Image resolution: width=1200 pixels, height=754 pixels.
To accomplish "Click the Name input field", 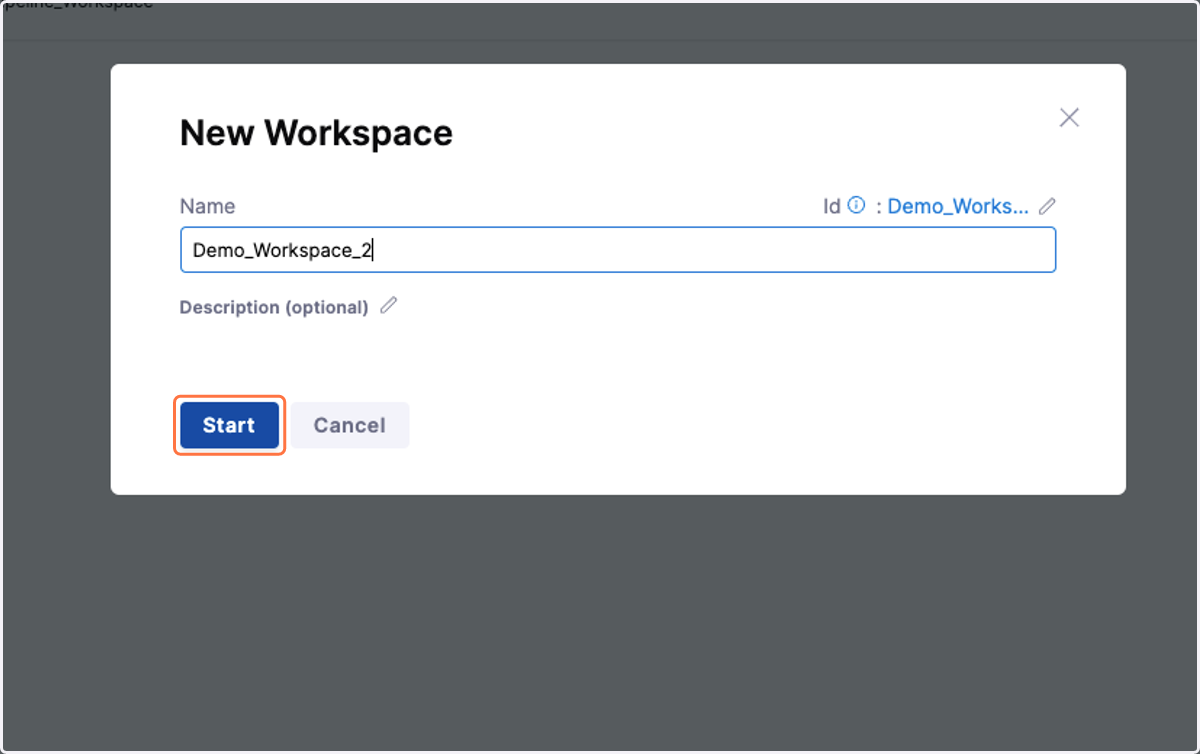I will (618, 250).
